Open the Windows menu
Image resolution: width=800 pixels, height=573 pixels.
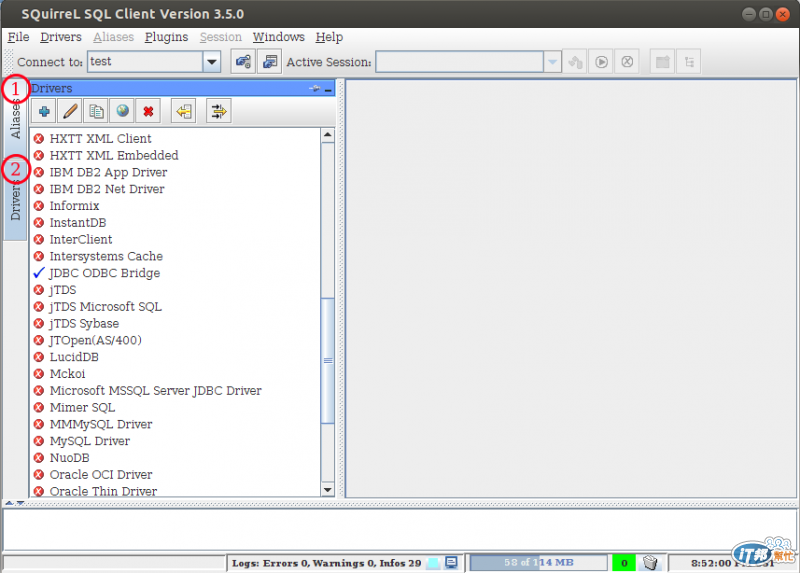point(279,37)
